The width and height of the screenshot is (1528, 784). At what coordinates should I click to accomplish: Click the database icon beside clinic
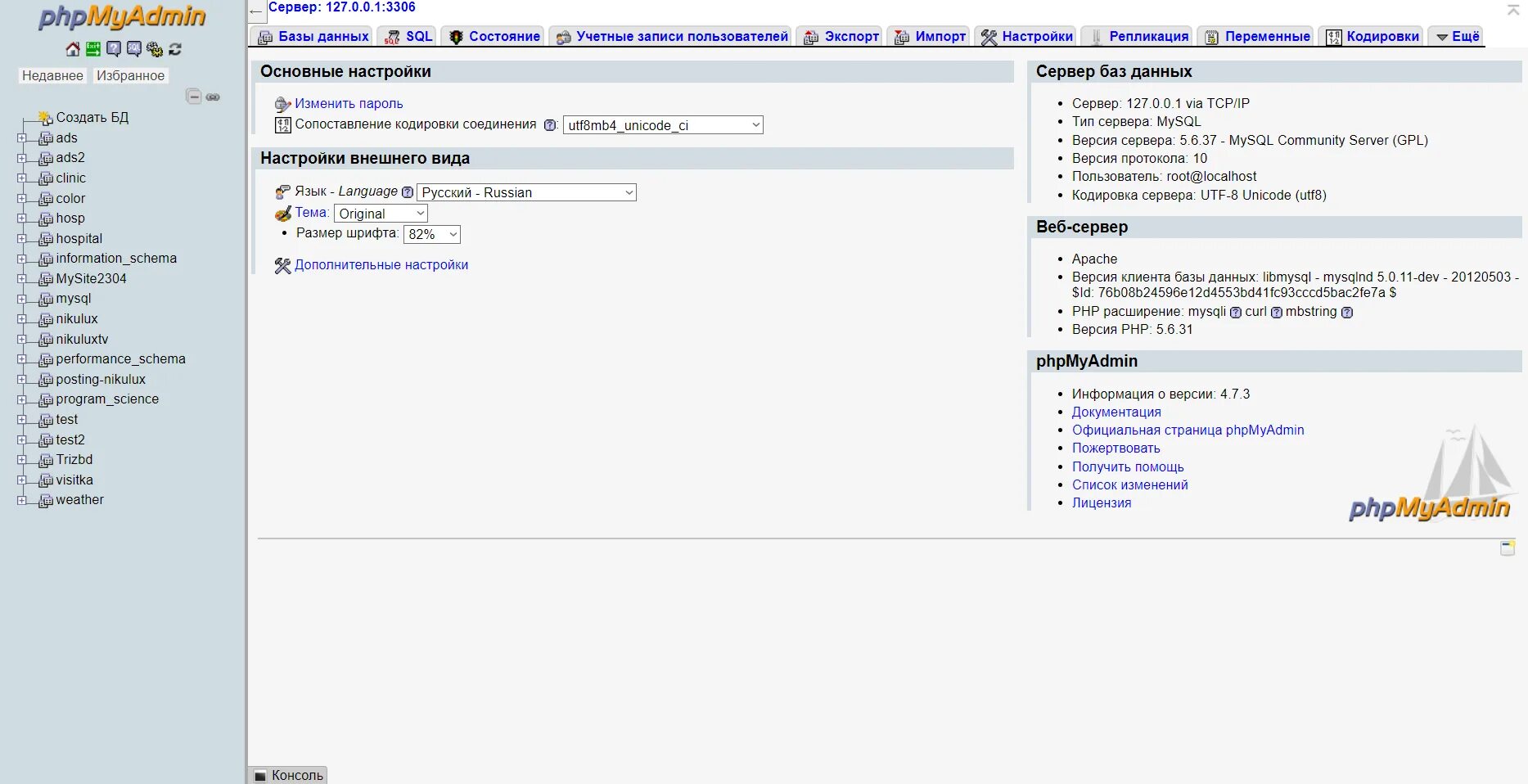(46, 178)
